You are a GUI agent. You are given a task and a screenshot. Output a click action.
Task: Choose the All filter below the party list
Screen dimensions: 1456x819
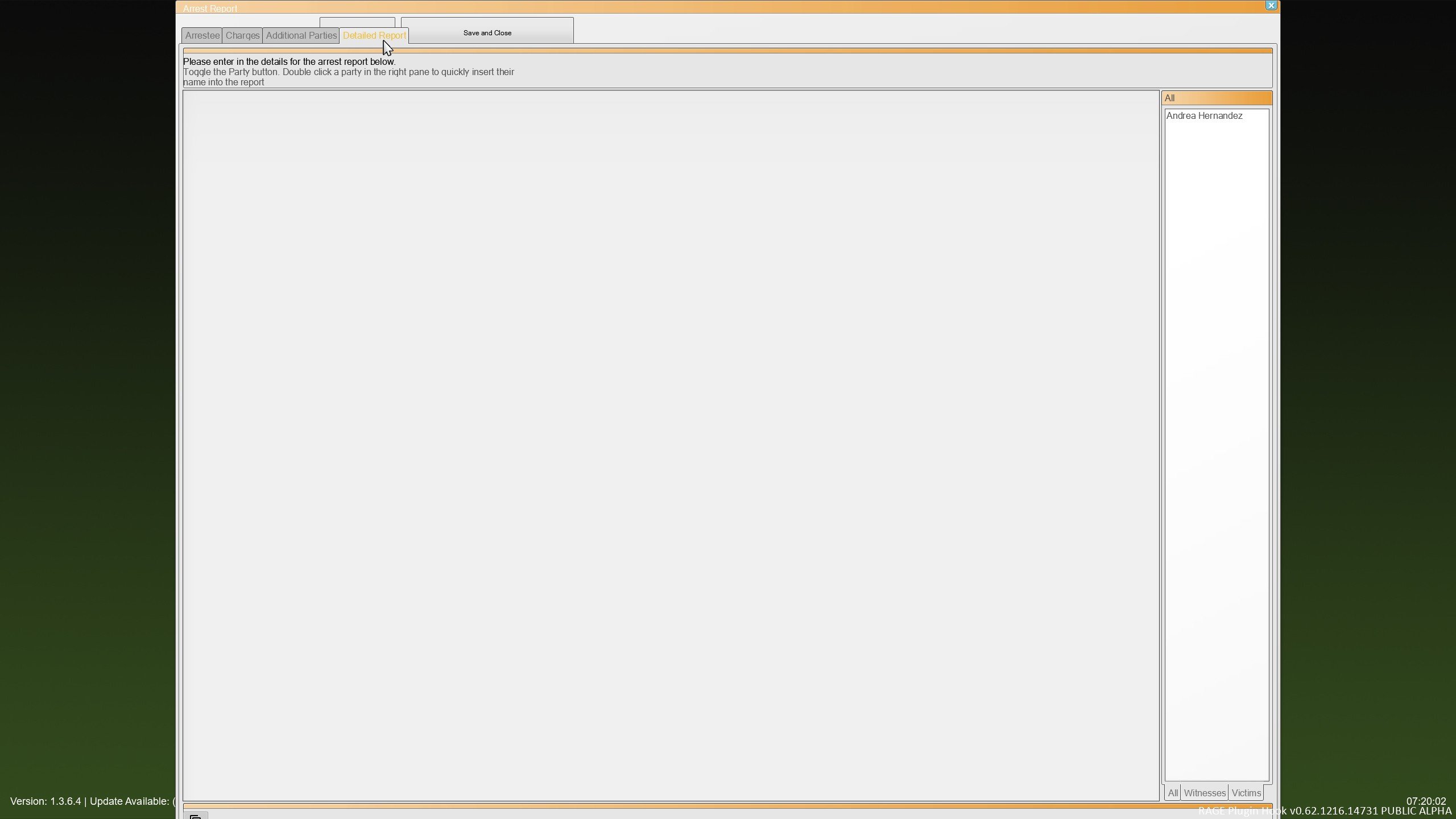pyautogui.click(x=1172, y=793)
